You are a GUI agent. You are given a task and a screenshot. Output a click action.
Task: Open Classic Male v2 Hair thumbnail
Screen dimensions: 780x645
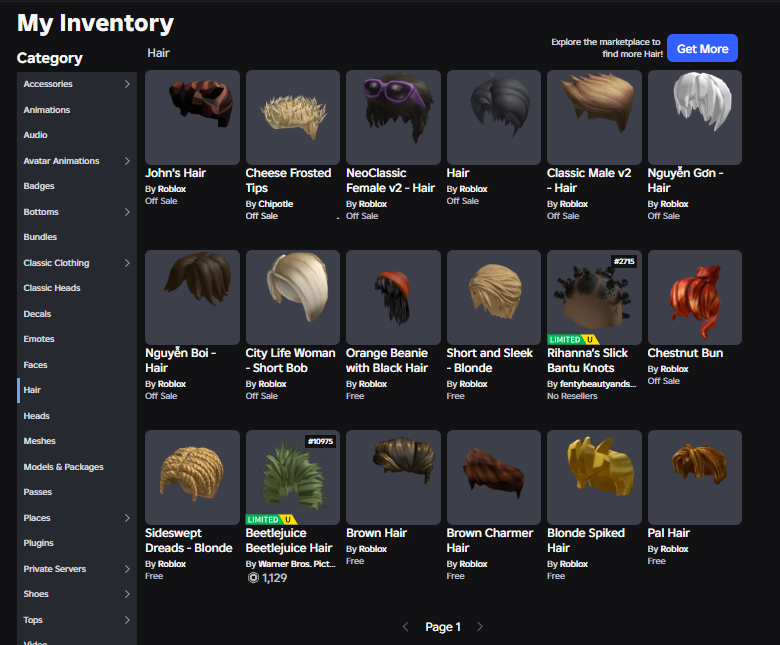coord(594,117)
